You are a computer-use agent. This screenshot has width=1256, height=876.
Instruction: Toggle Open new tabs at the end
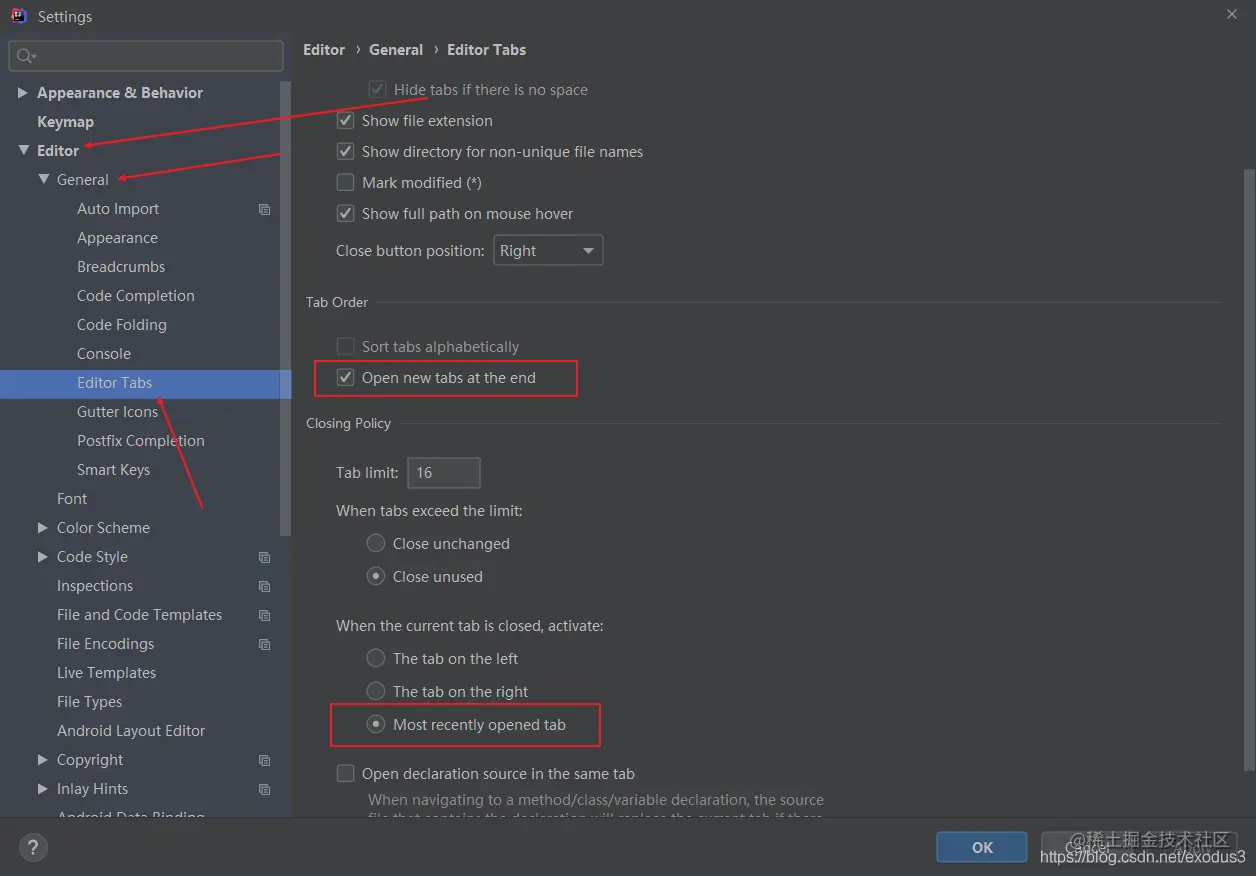345,378
